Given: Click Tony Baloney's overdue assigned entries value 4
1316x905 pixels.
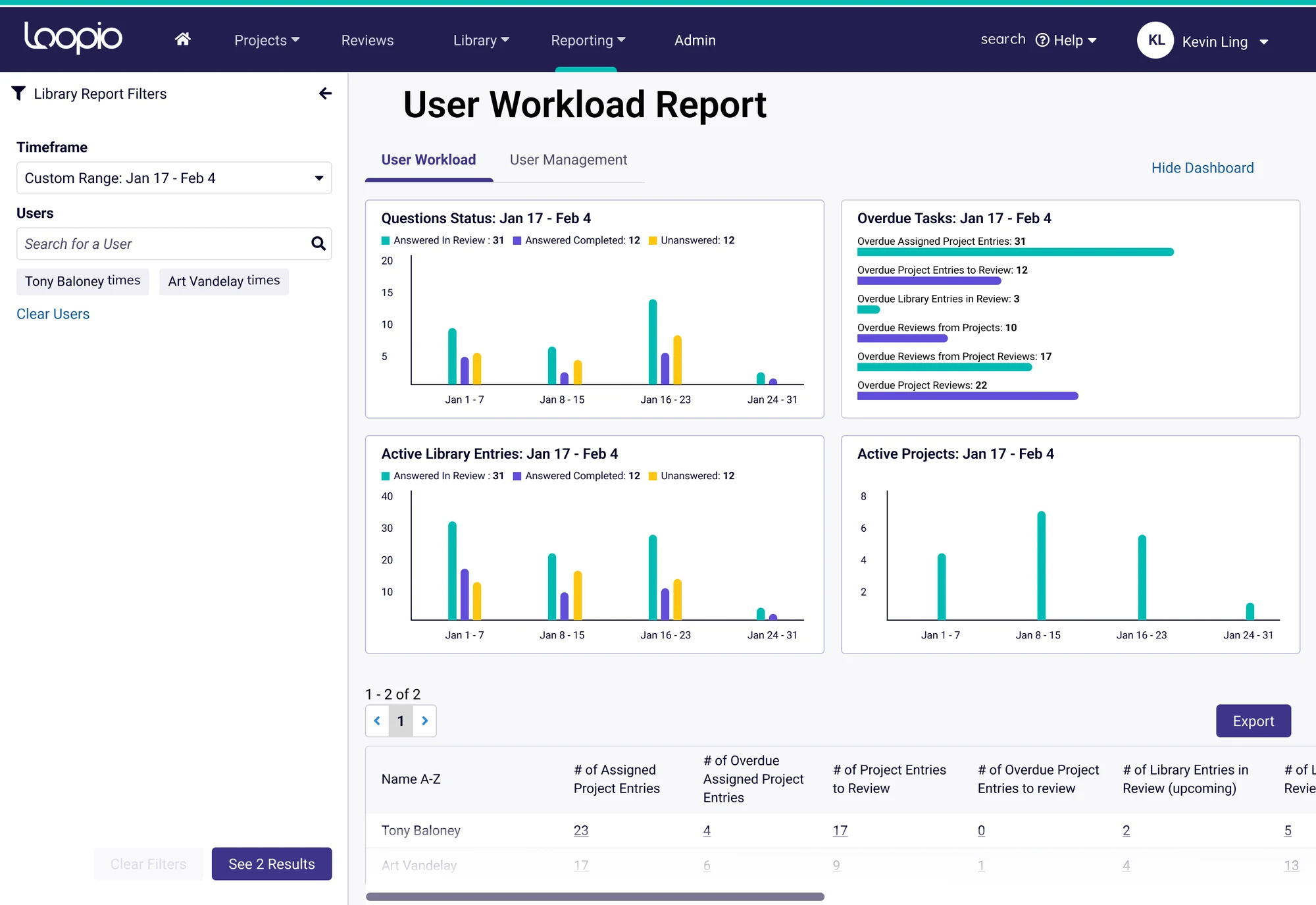Looking at the screenshot, I should pos(707,831).
